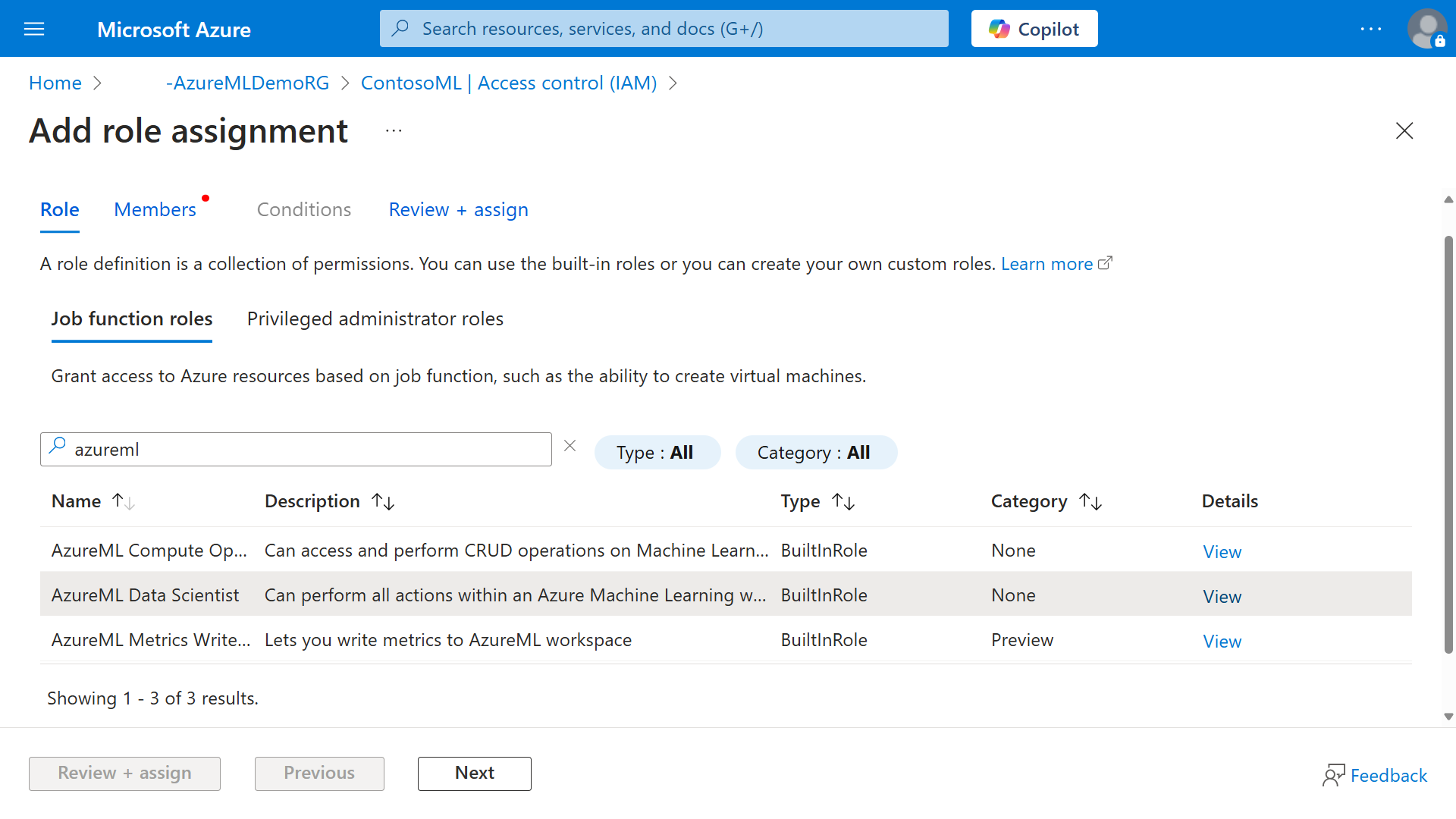This screenshot has width=1456, height=819.
Task: Open the Category : All filter
Action: click(x=815, y=452)
